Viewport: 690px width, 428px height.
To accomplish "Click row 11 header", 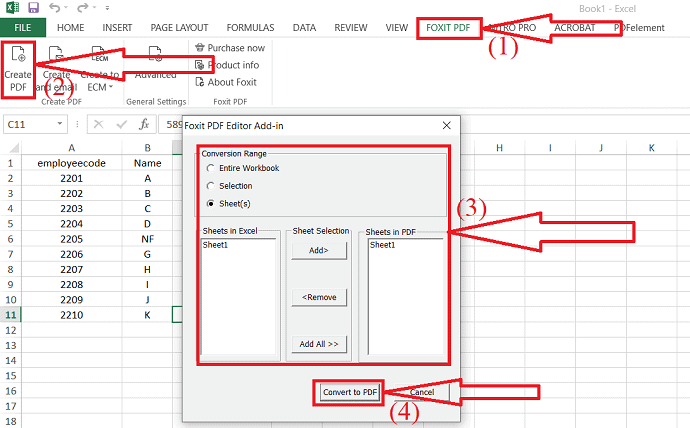I will click(x=11, y=315).
